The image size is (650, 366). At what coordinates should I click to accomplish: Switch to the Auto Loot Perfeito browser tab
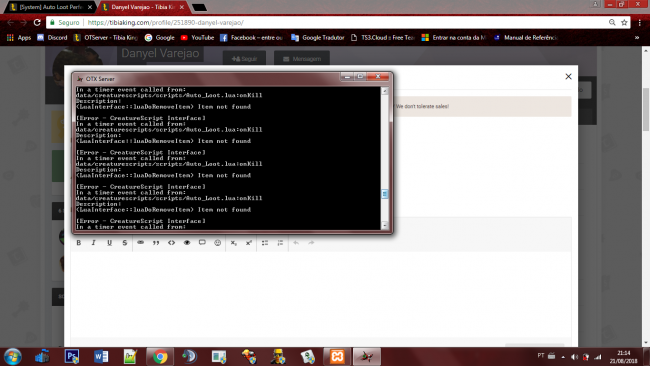(x=51, y=7)
